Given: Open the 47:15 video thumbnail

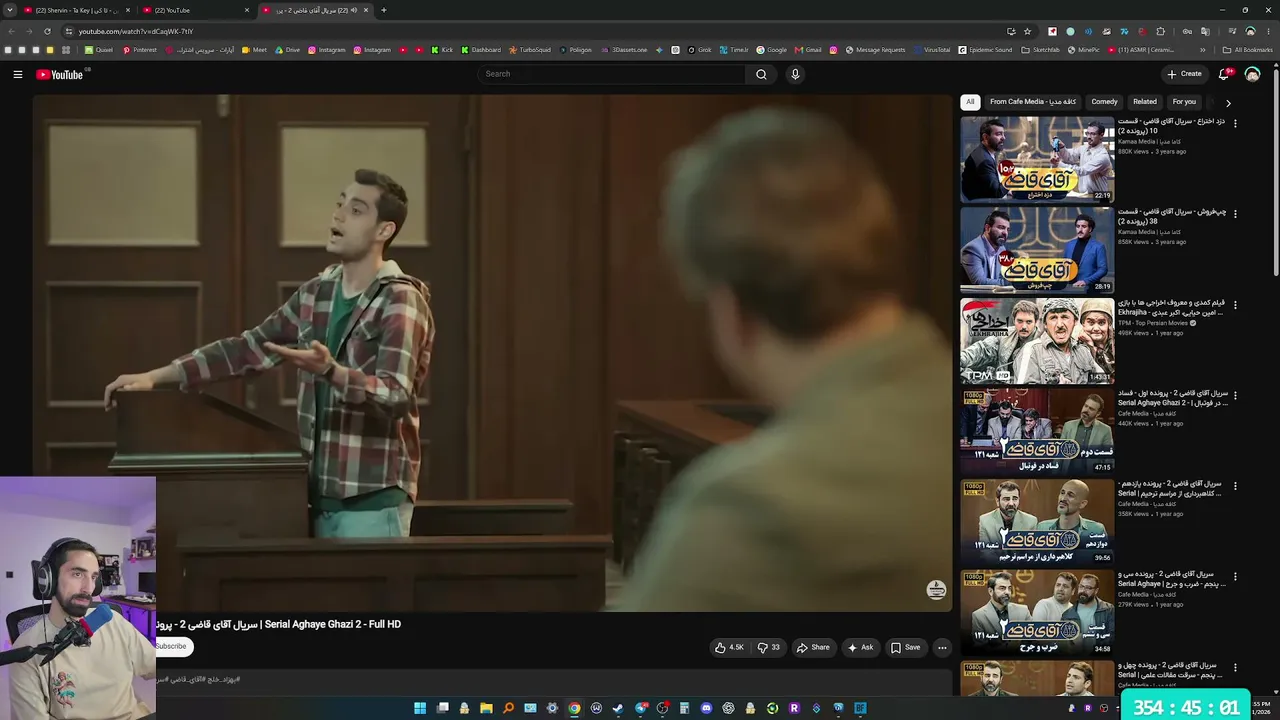Looking at the screenshot, I should point(1037,431).
